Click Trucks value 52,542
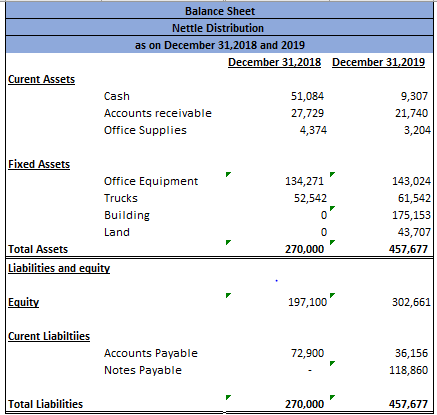Screen dimensions: 437x415 [x=310, y=198]
